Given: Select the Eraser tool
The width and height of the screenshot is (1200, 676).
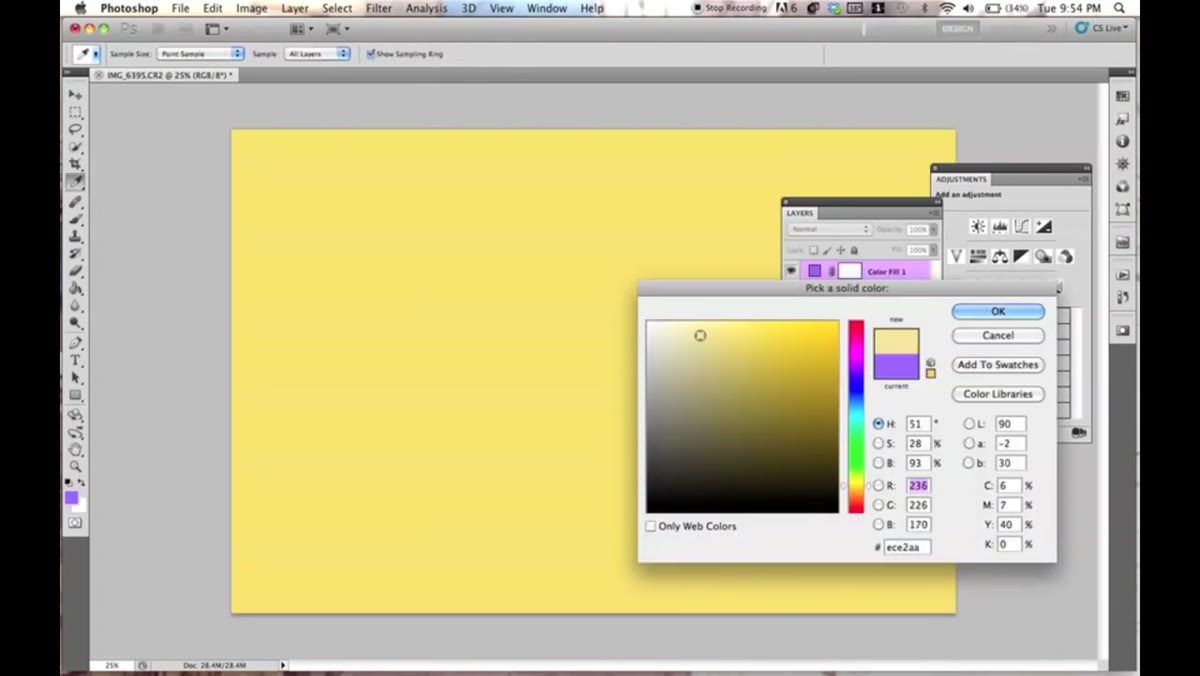Looking at the screenshot, I should pos(75,271).
